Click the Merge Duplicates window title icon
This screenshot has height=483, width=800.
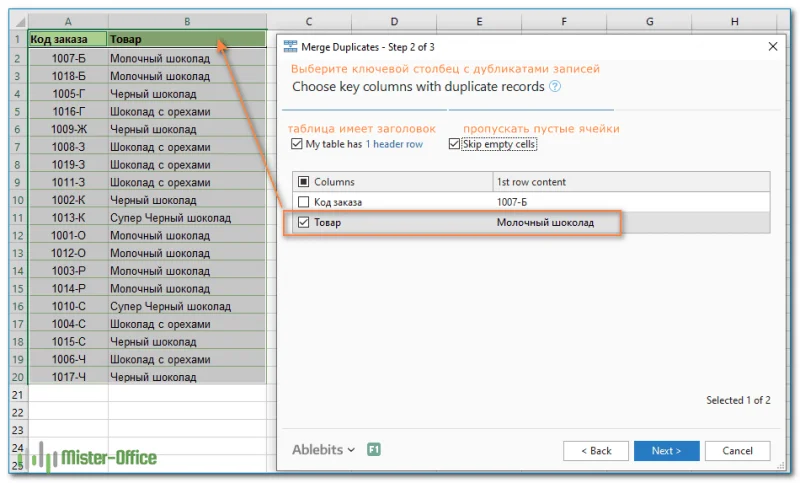point(290,46)
